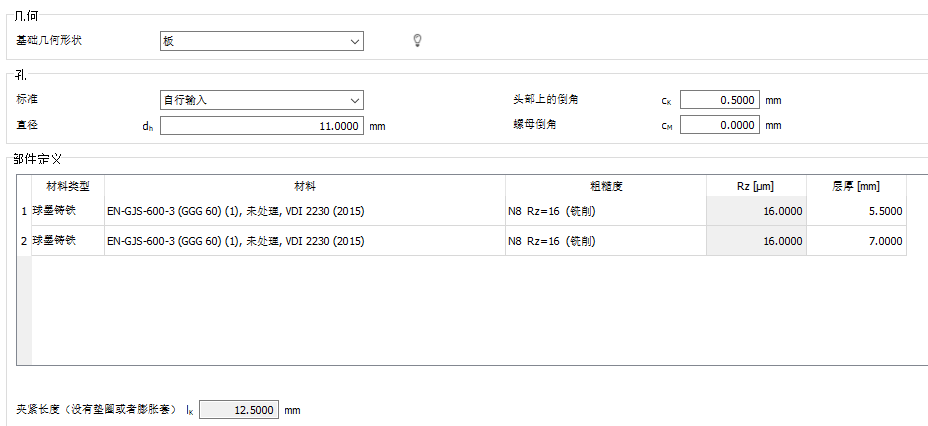This screenshot has width=928, height=426.
Task: Edit row 1 thickness value 5.5000
Action: coord(856,211)
